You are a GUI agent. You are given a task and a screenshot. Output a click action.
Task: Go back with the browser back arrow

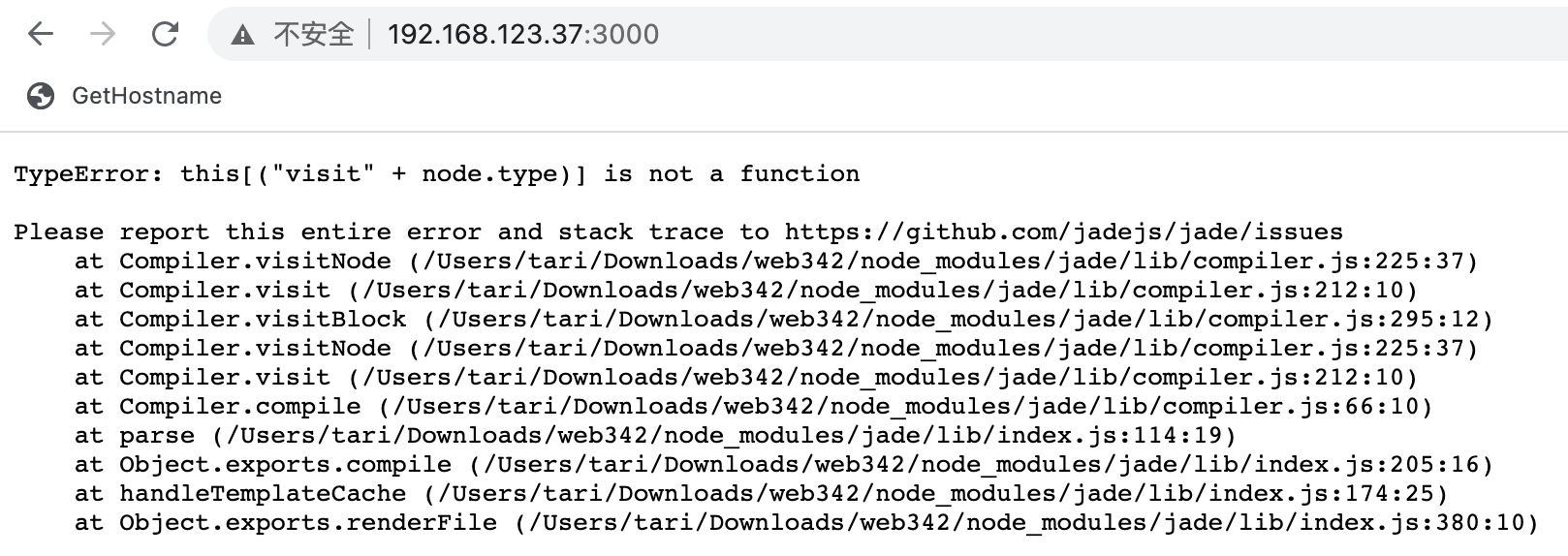point(41,35)
